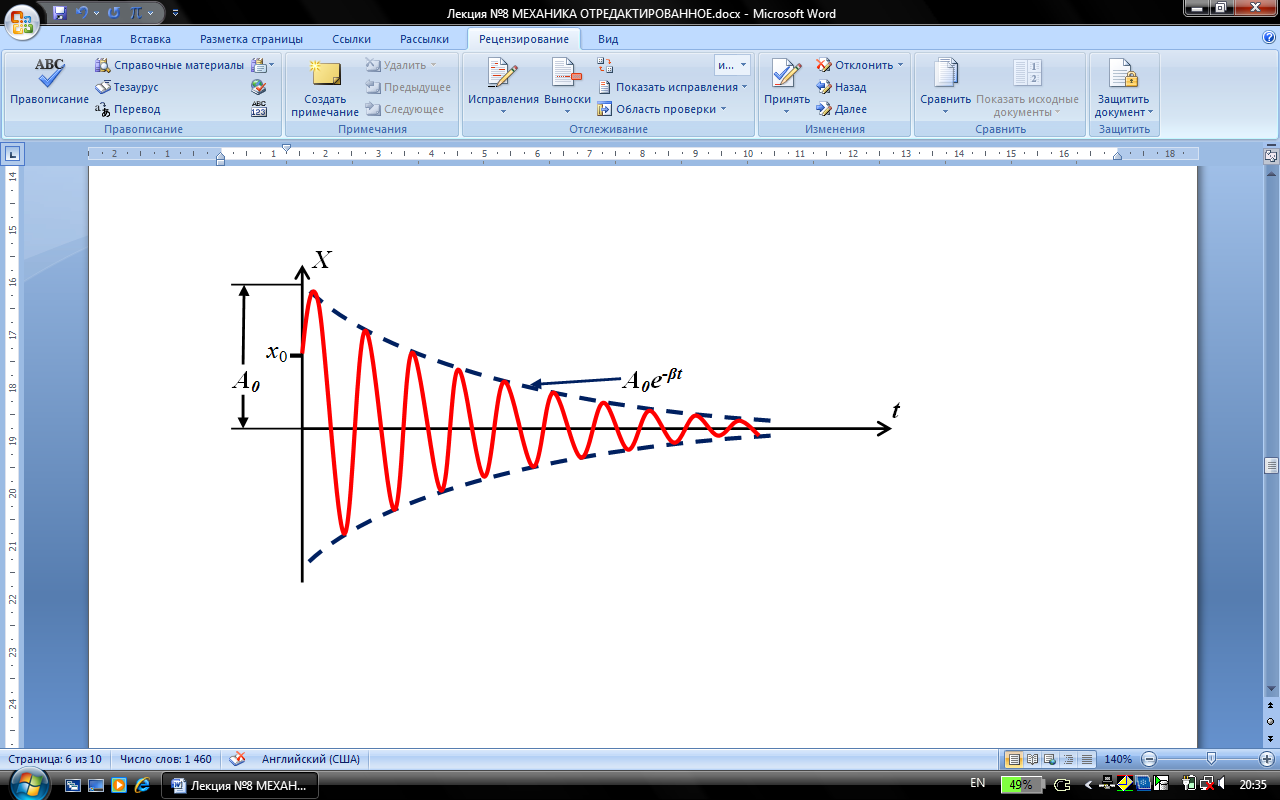Switch to Print Layout view
The image size is (1280, 800).
click(1014, 759)
